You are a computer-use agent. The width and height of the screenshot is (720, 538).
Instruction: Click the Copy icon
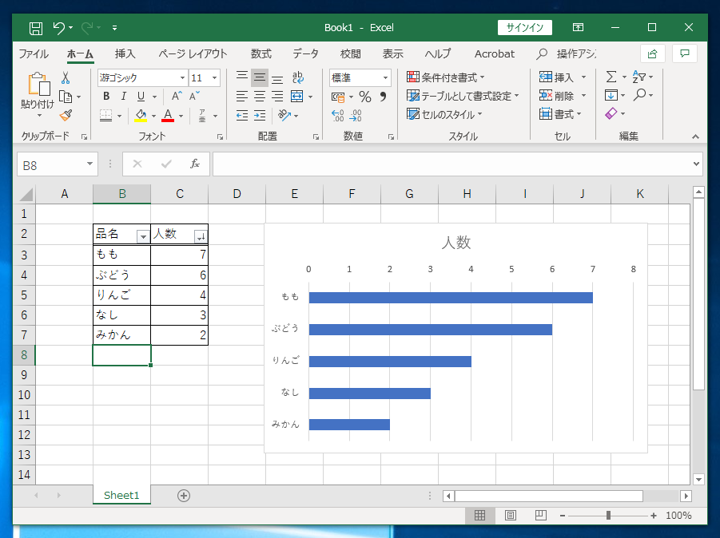66,97
